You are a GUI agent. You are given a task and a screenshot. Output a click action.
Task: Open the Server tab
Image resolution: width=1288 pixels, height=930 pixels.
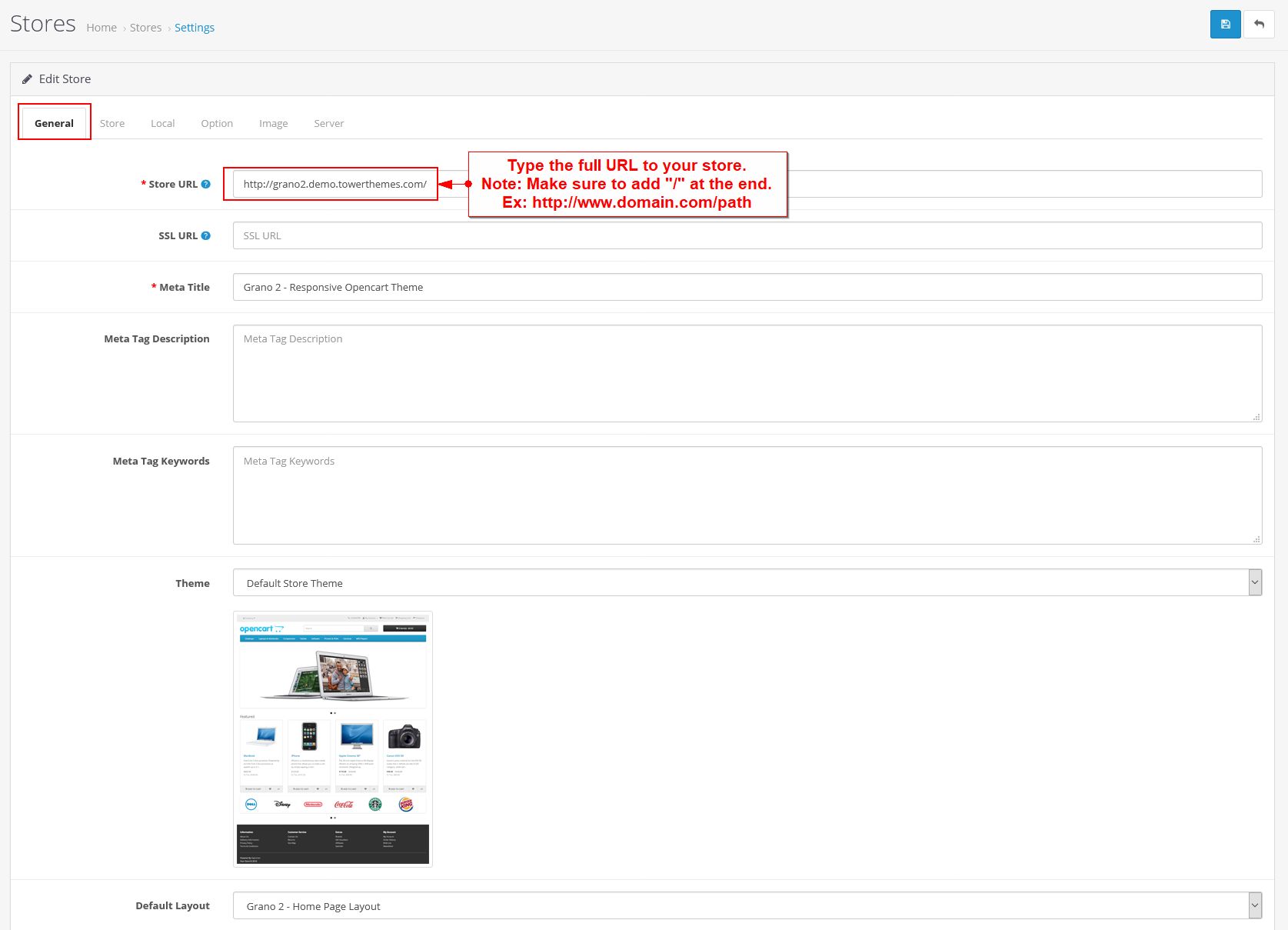(328, 123)
